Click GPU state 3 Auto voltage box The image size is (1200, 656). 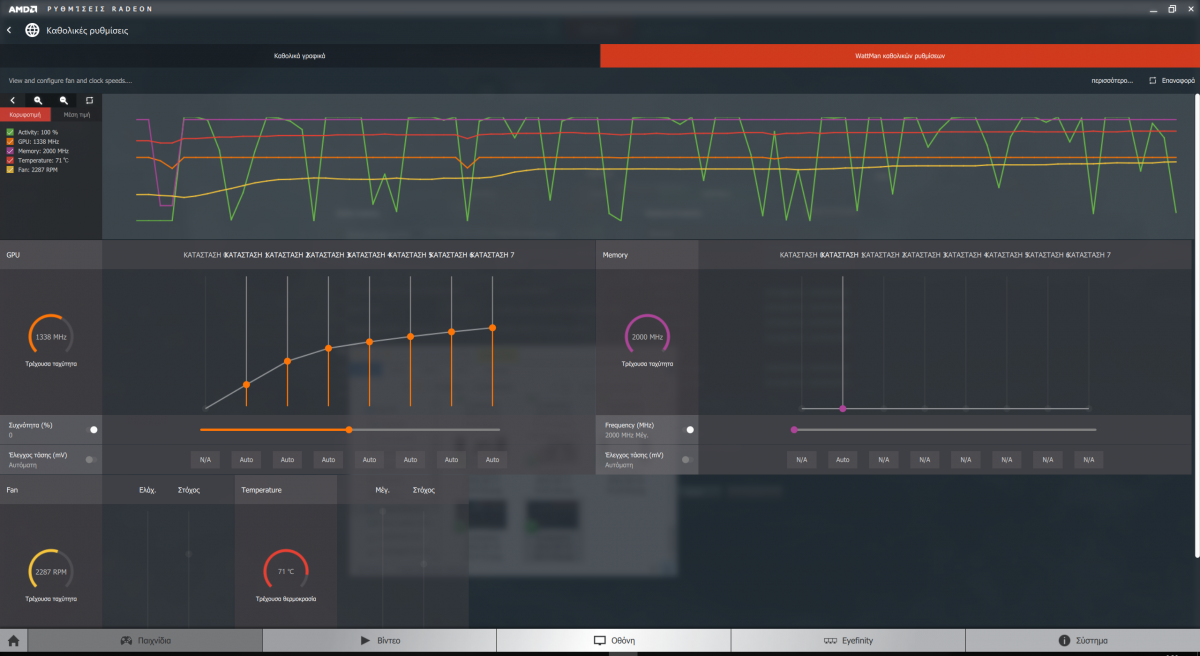point(328,460)
